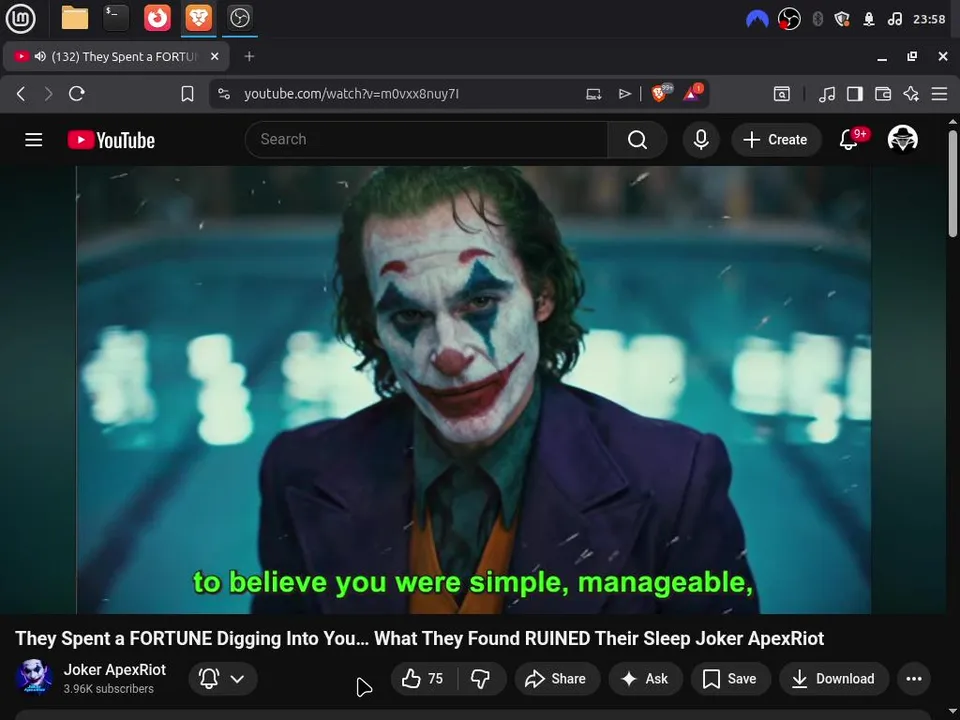
Task: Click the YouTube Search field
Action: tap(427, 140)
